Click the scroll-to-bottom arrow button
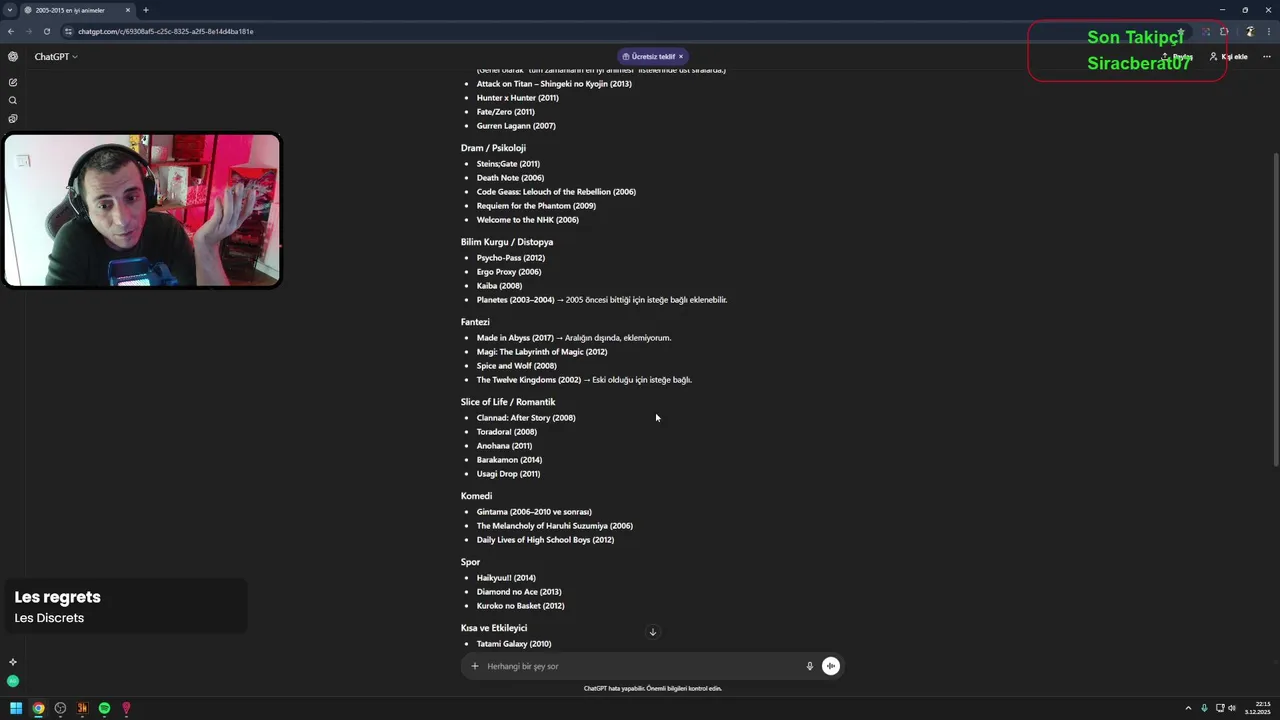 pyautogui.click(x=653, y=632)
